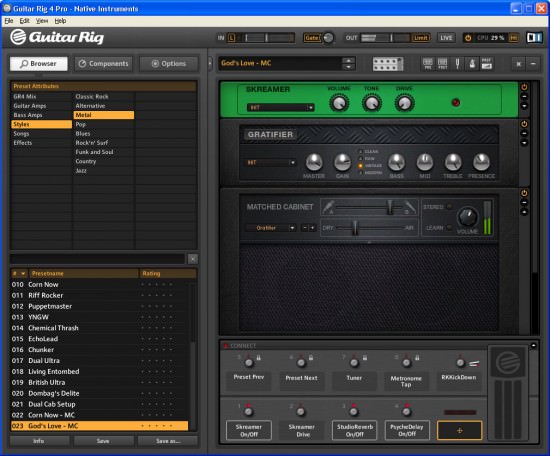The image size is (550, 456).
Task: Clear the preset search with X icon
Action: click(x=193, y=259)
